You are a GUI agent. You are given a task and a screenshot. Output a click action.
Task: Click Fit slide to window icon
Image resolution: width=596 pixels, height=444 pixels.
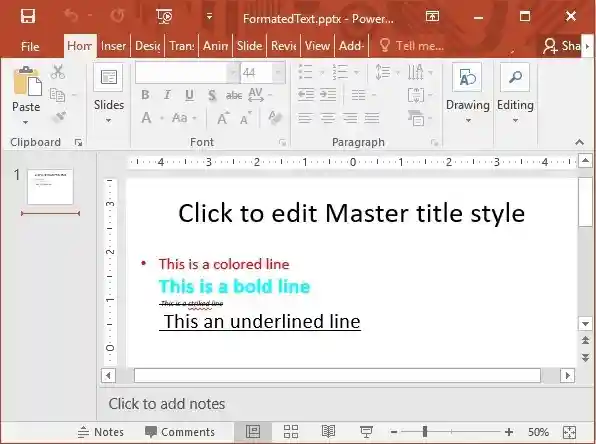pos(569,432)
